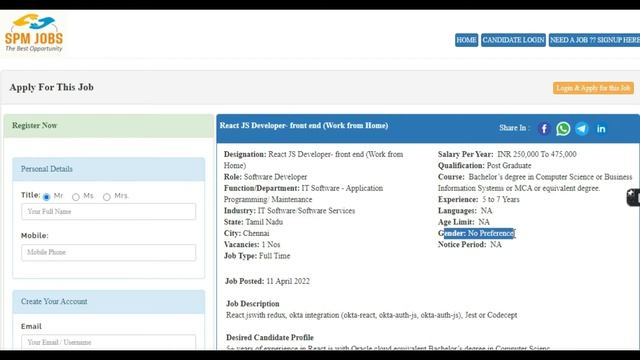Screen dimensions: 640x360
Task: Select the Mr. title radio button
Action: 47,197
